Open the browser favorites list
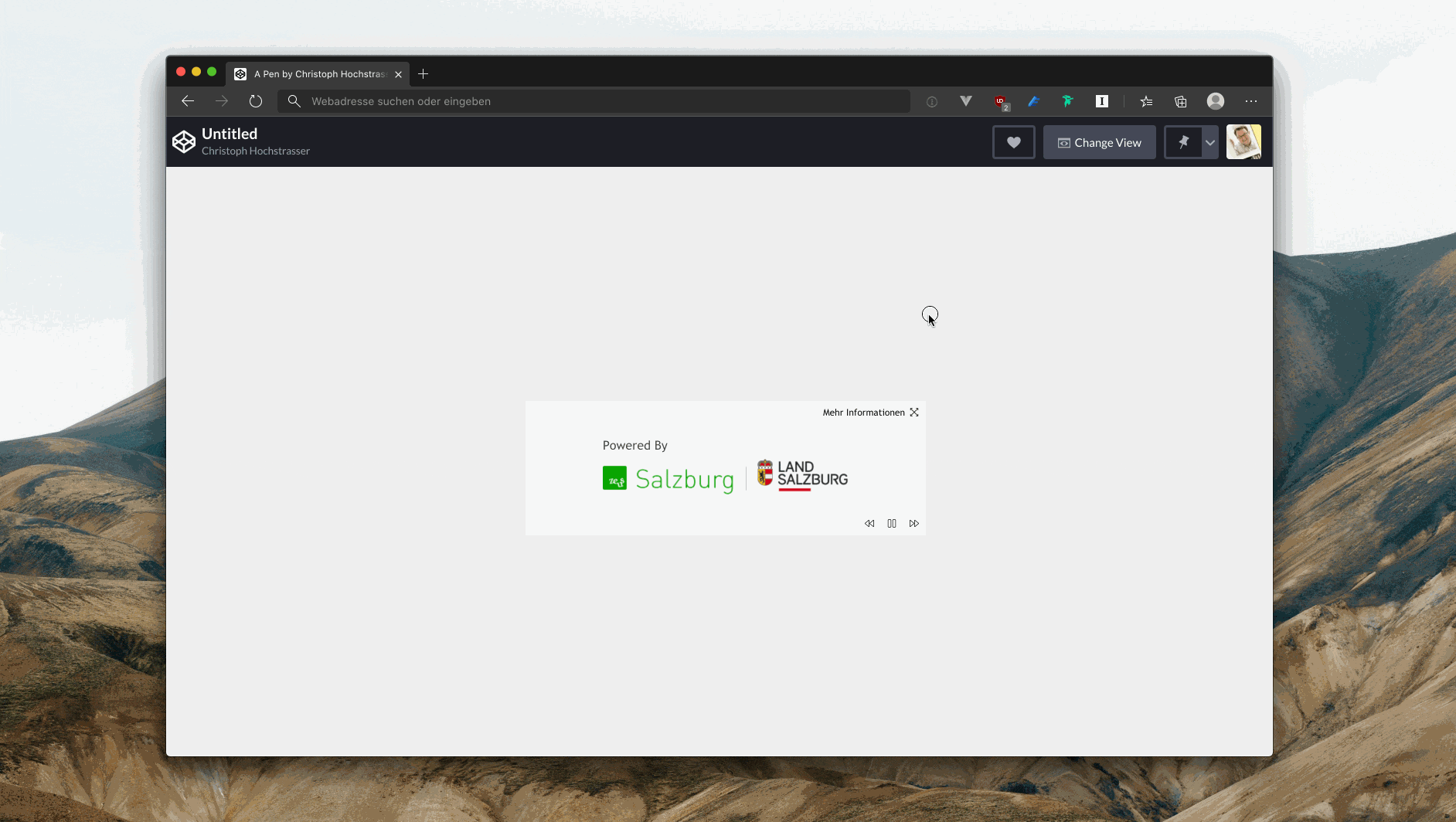The image size is (1456, 822). [1146, 101]
